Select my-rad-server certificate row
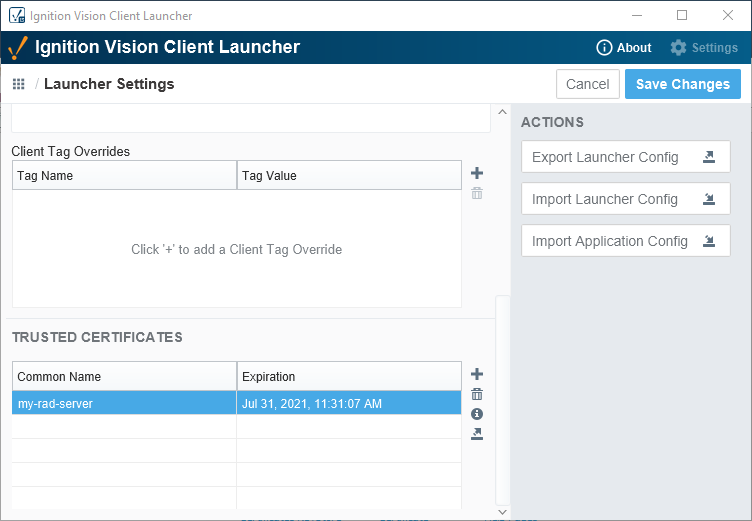This screenshot has height=521, width=752. pos(236,403)
